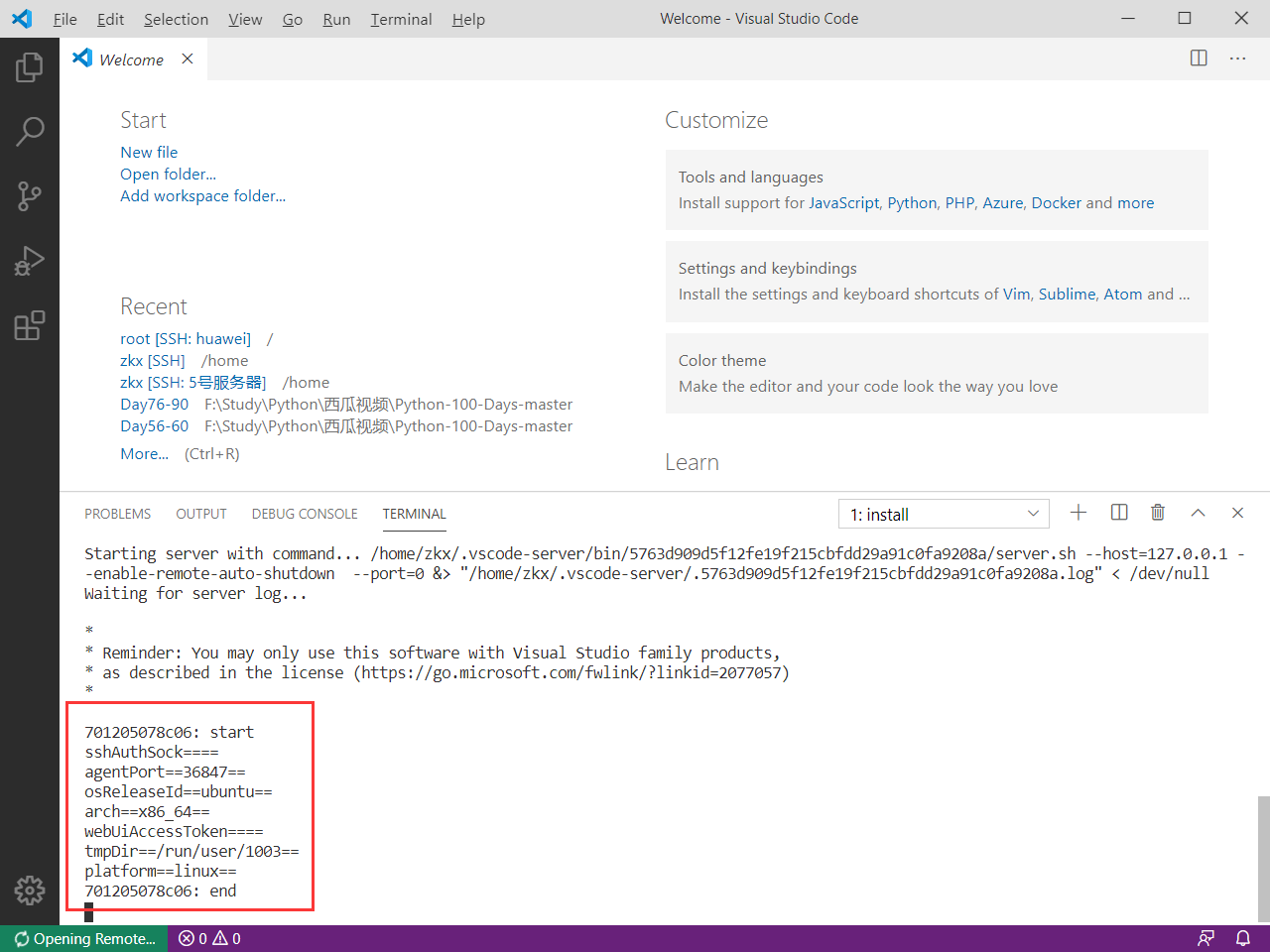Switch to the PROBLEMS panel tab
The width and height of the screenshot is (1270, 952).
point(118,514)
